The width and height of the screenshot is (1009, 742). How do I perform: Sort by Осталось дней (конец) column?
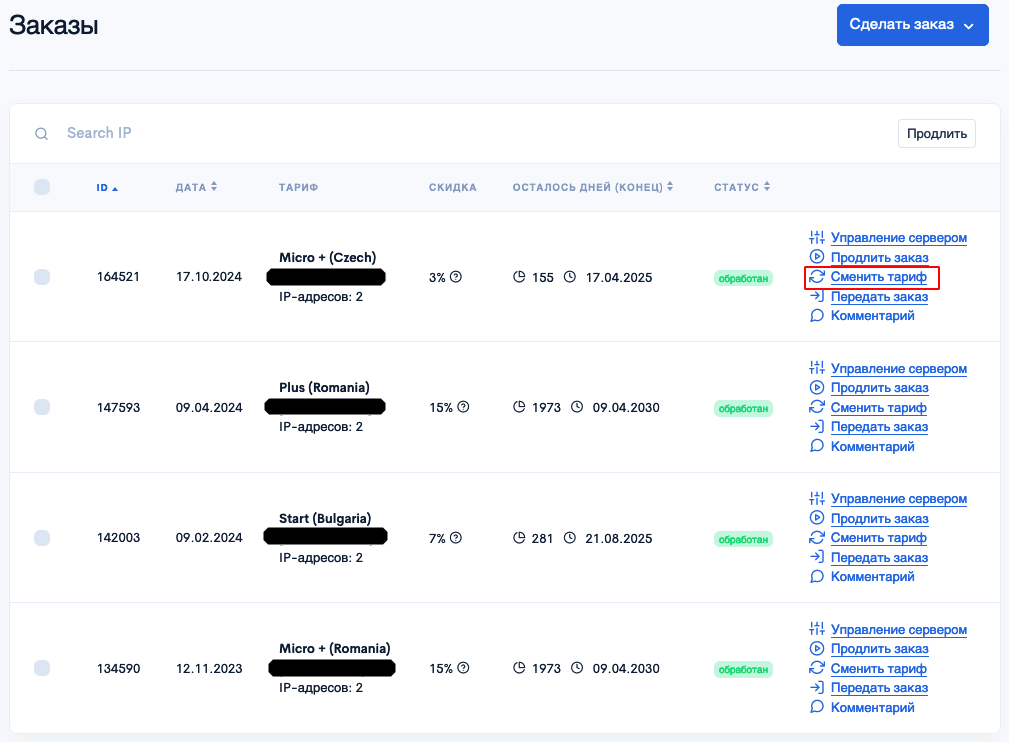pos(593,187)
